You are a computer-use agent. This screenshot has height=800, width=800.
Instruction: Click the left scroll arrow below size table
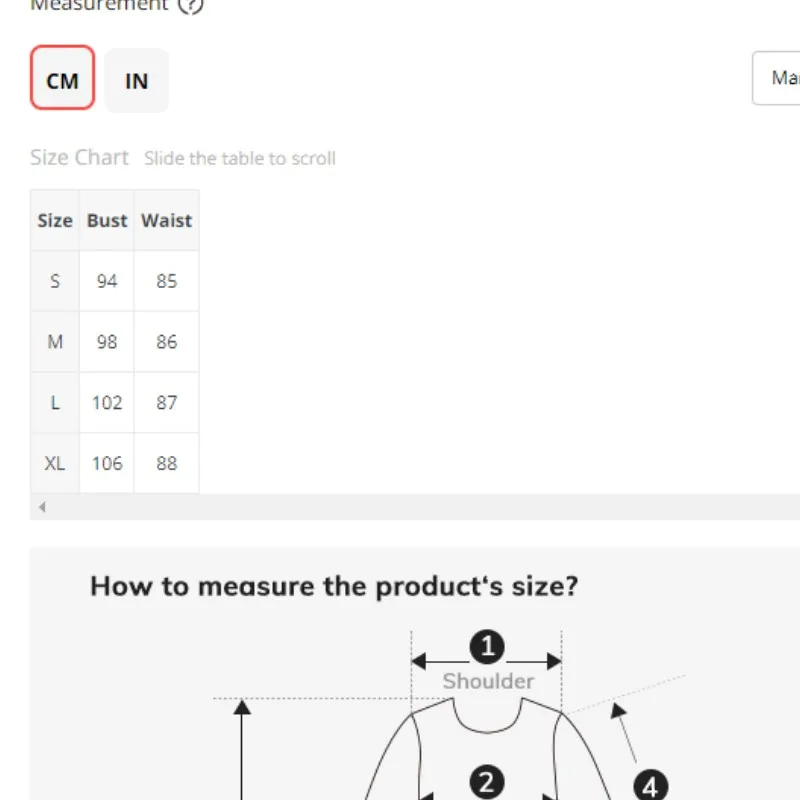(x=42, y=507)
